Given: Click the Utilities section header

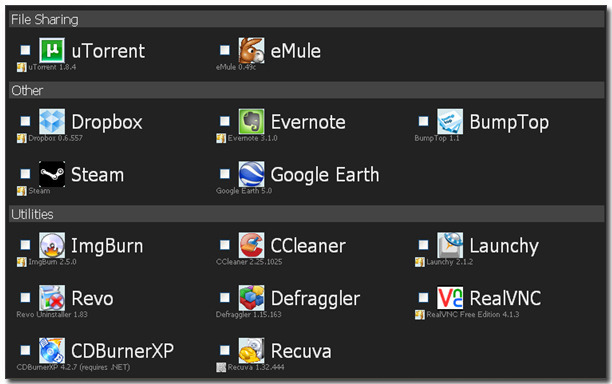Looking at the screenshot, I should 306,214.
